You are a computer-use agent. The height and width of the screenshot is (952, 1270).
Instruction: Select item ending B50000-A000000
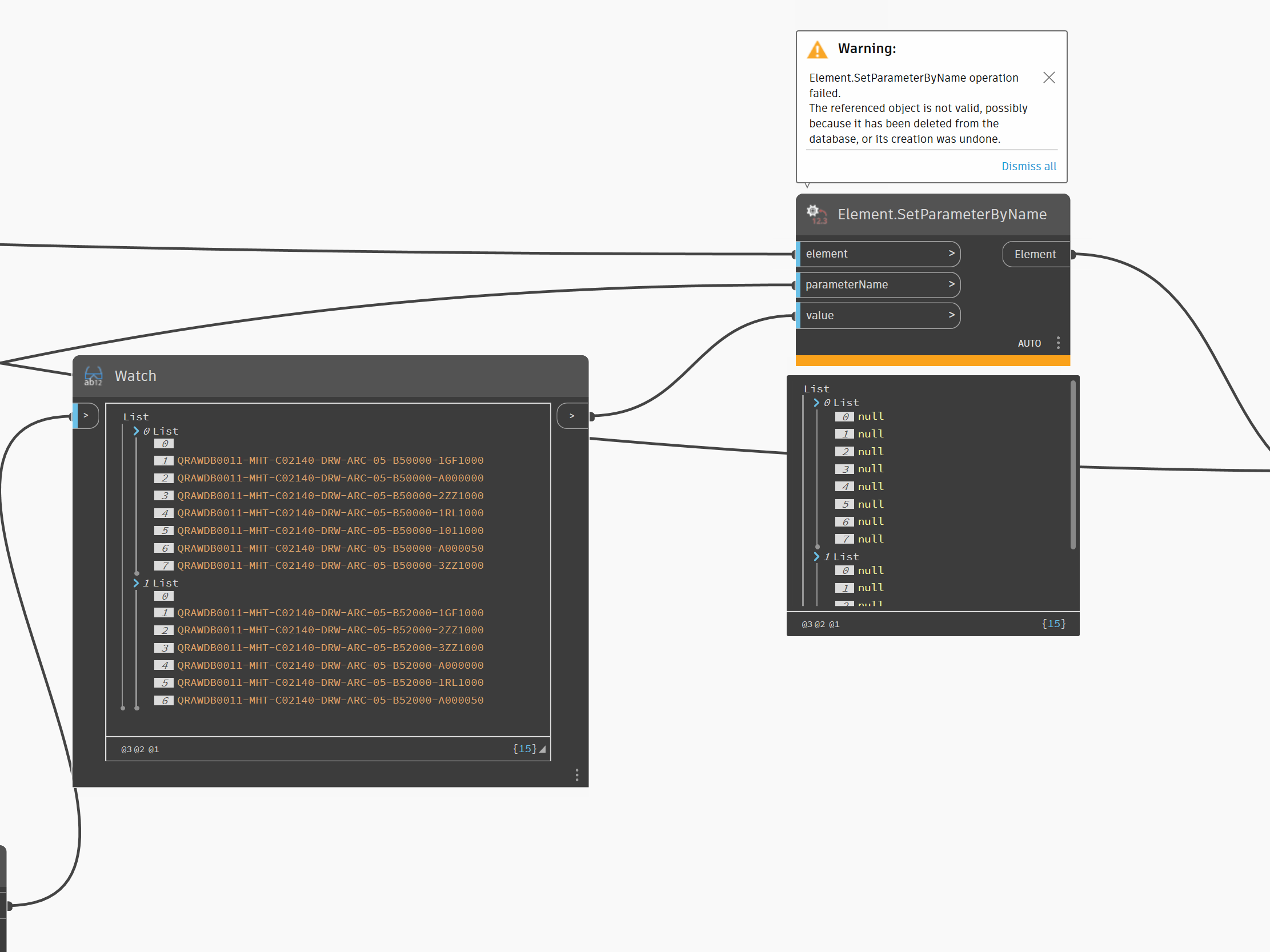pos(330,479)
